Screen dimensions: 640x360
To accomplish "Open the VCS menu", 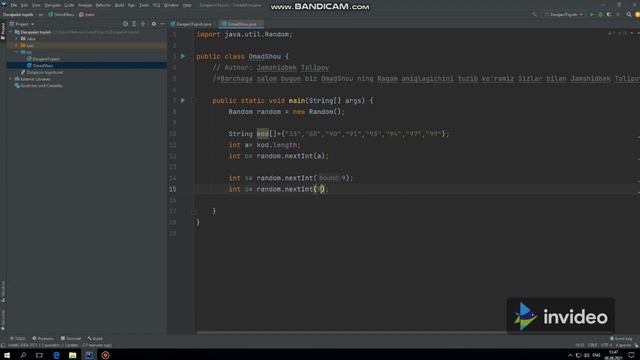I will point(156,5).
